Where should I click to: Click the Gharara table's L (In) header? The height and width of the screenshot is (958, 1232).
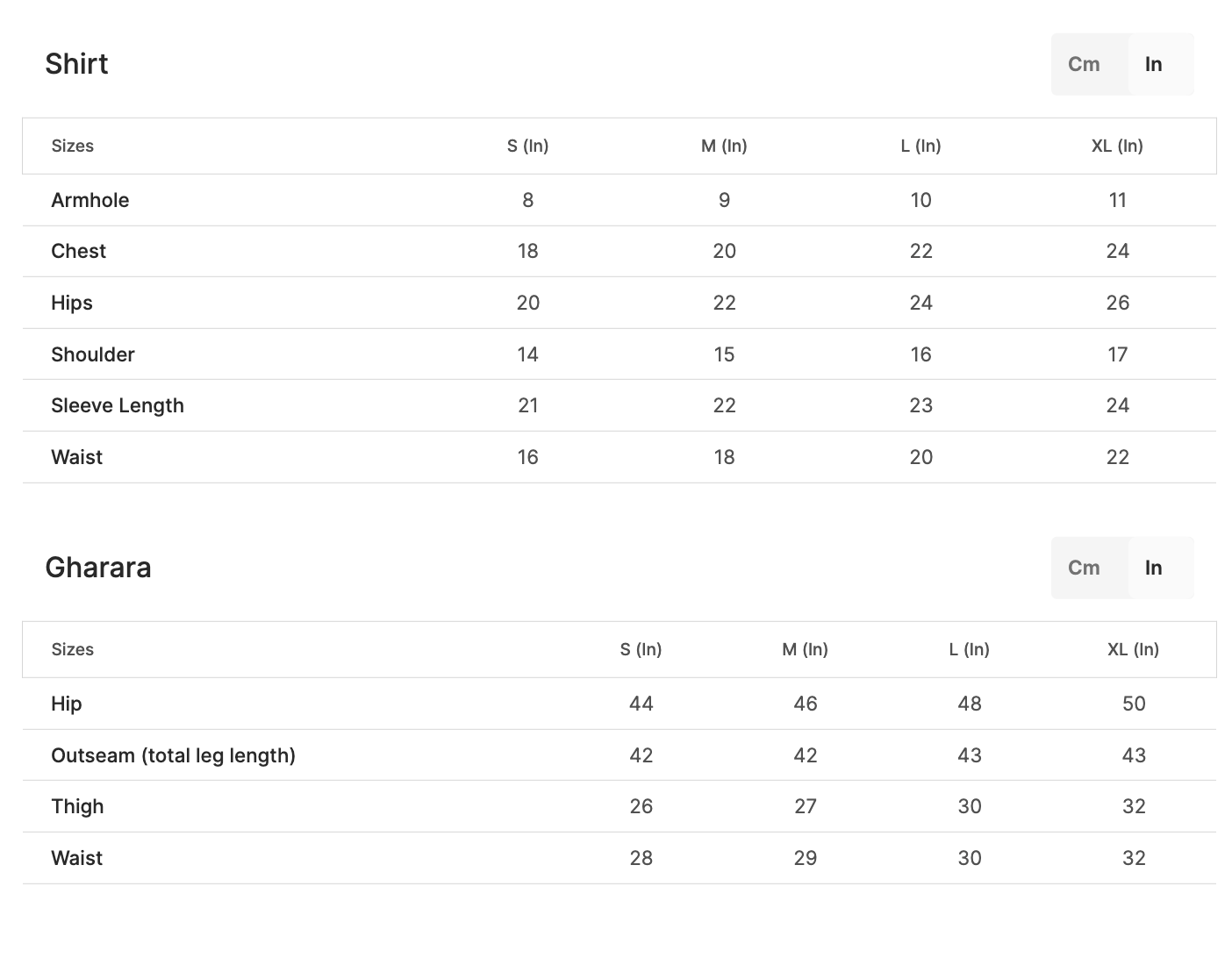tap(969, 649)
